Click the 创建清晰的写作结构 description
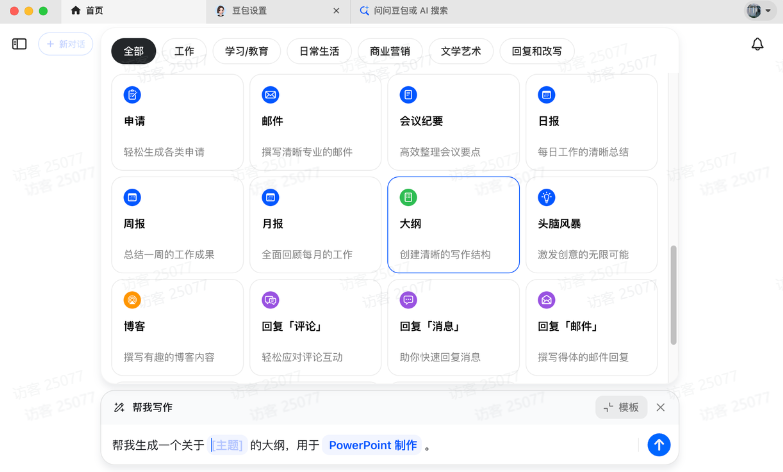 (x=445, y=254)
